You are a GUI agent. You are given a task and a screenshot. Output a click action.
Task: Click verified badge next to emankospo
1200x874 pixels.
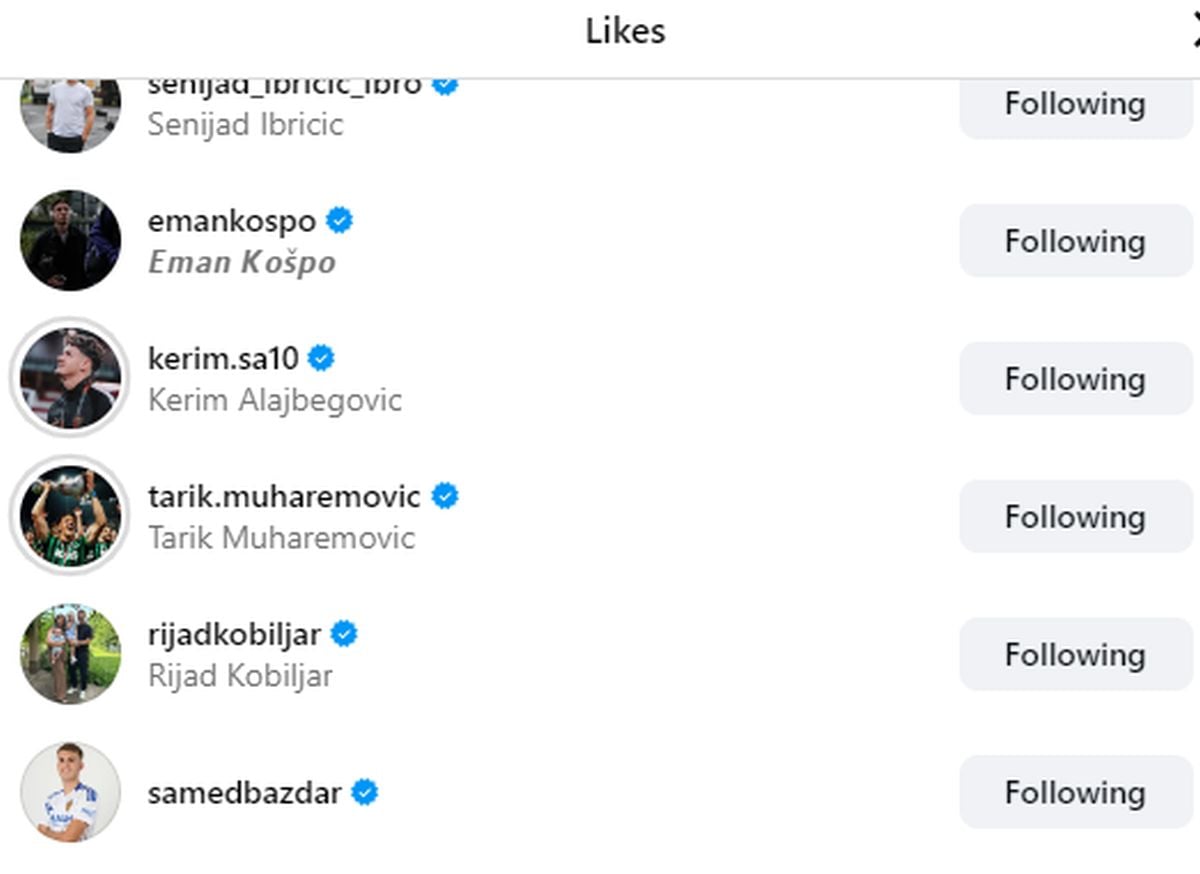340,221
